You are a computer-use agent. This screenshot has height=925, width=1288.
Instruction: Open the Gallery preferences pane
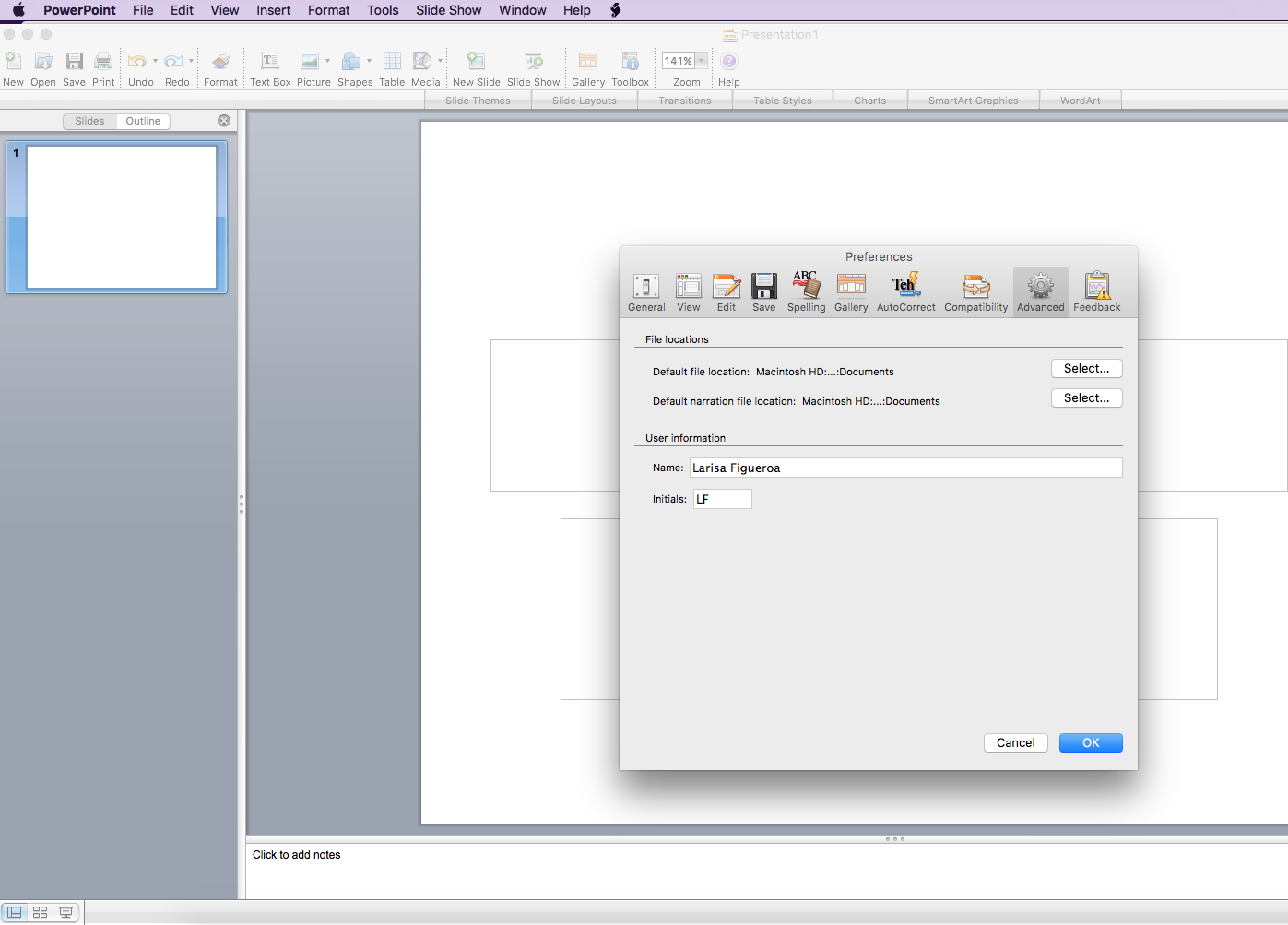tap(851, 292)
